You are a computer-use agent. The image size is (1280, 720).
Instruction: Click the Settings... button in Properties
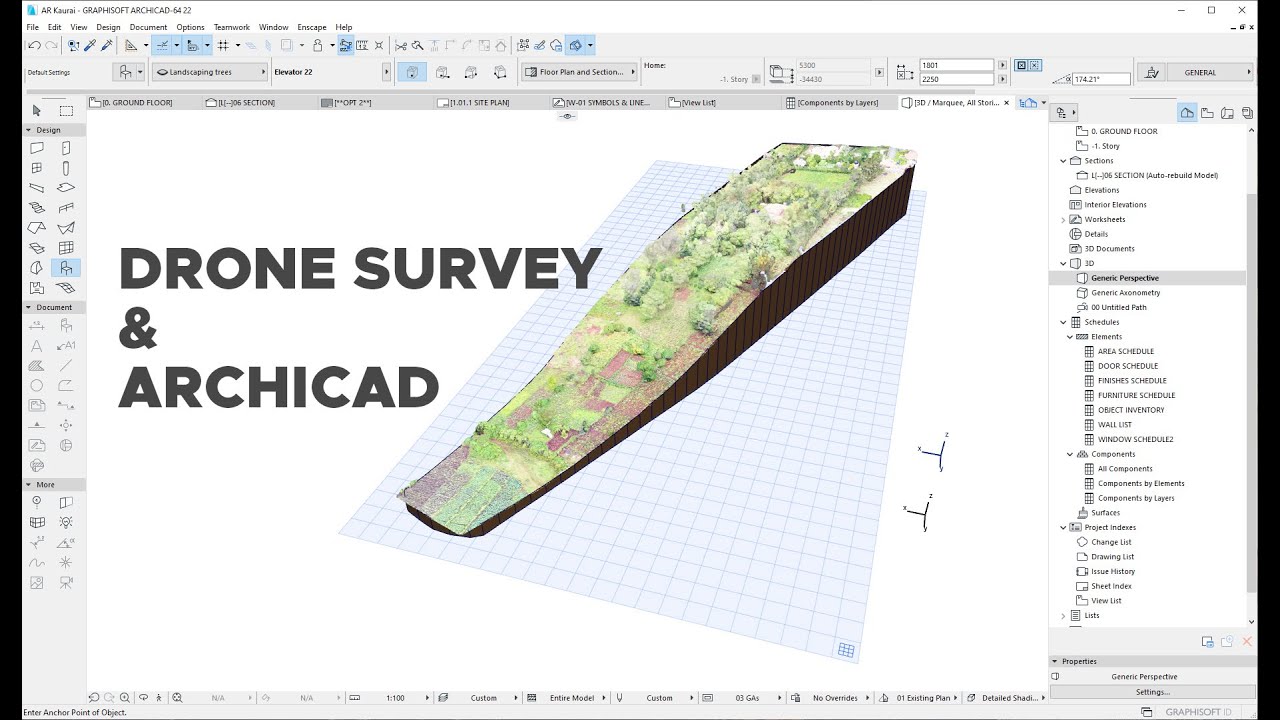(x=1152, y=691)
